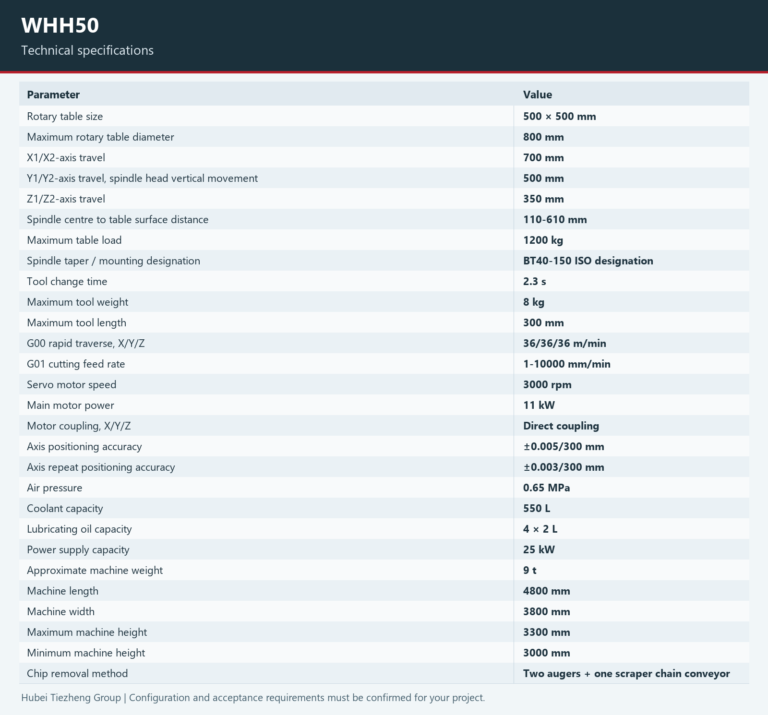Select the value '8 kg'
This screenshot has width=768, height=715.
533,302
